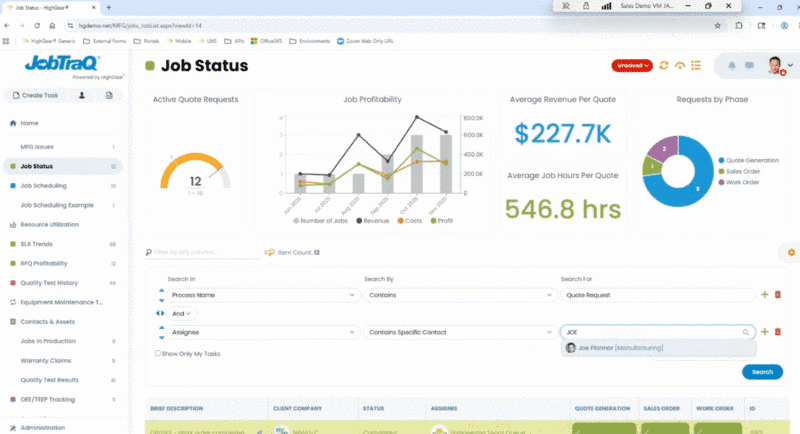Add a criterion after the Assignee row
Image resolution: width=800 pixels, height=434 pixels.
click(765, 331)
